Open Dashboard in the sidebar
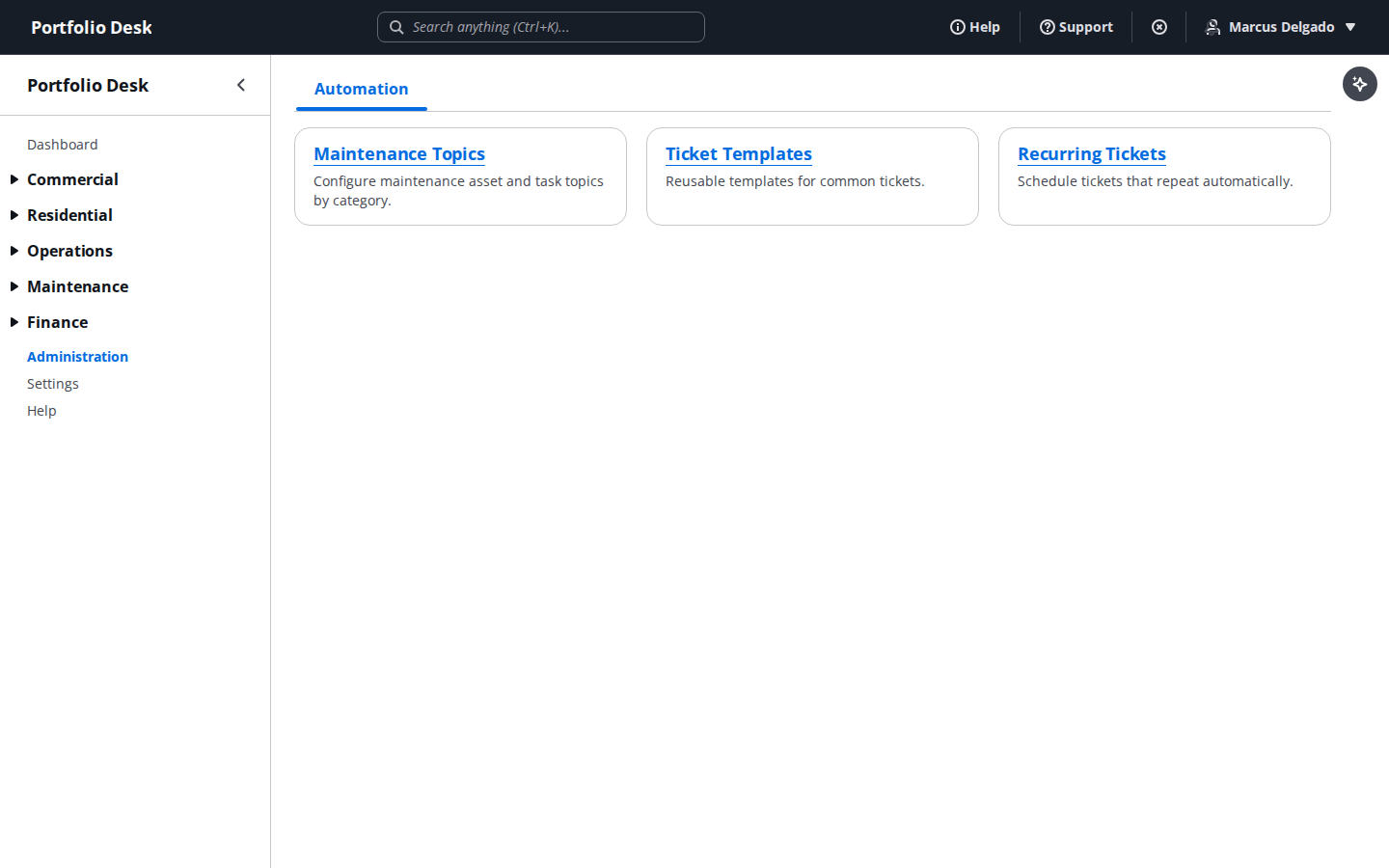The image size is (1389, 868). point(63,145)
